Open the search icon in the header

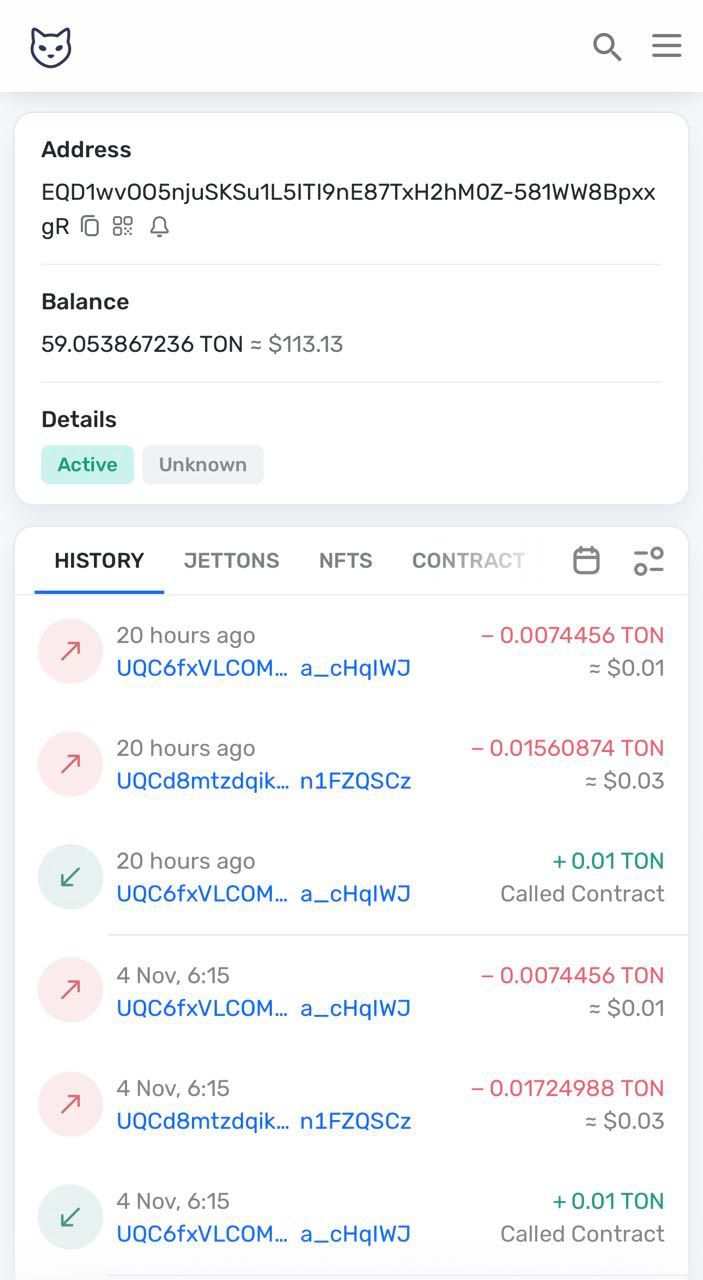click(606, 46)
